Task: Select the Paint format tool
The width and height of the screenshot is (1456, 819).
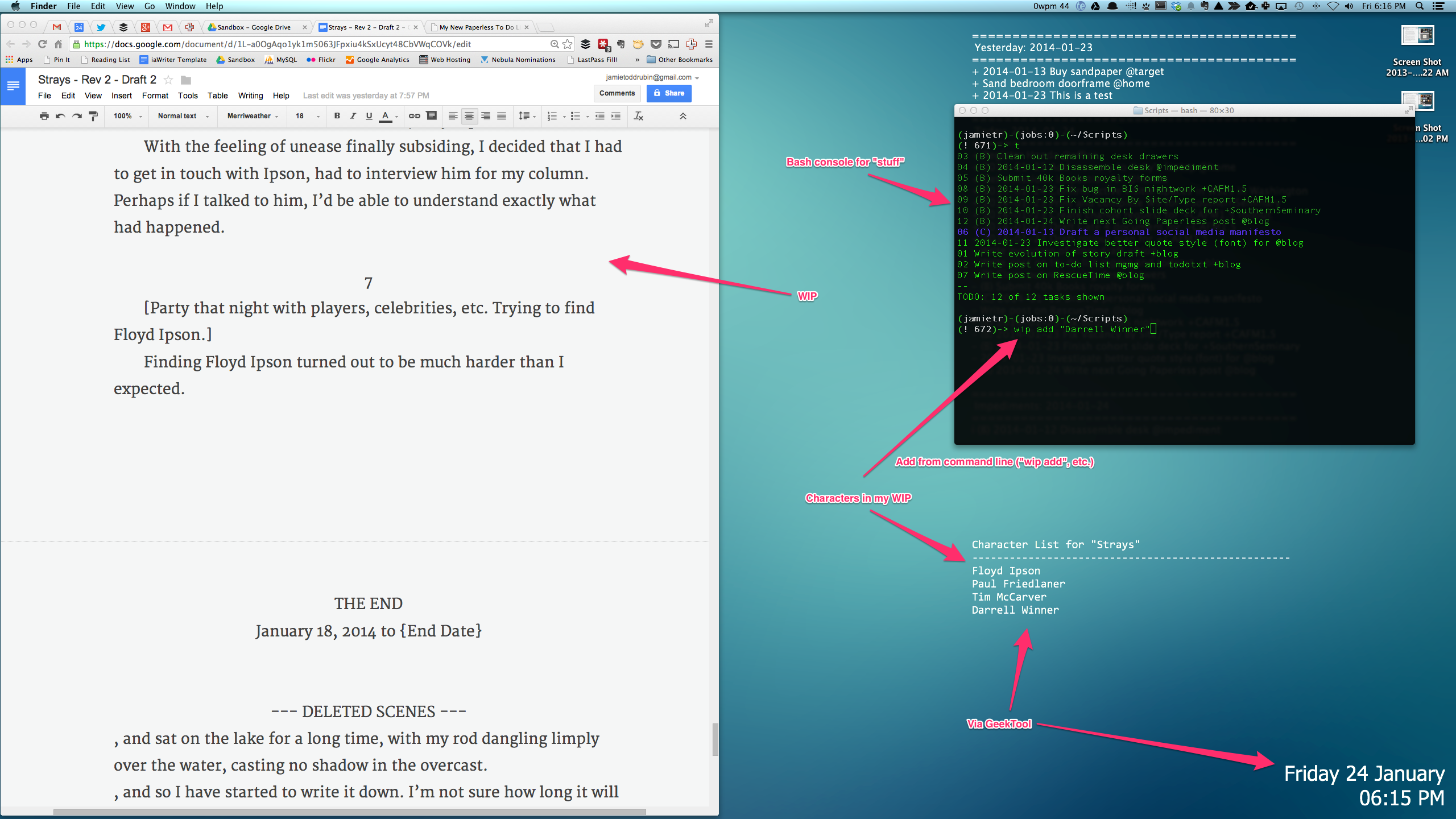Action: click(93, 116)
